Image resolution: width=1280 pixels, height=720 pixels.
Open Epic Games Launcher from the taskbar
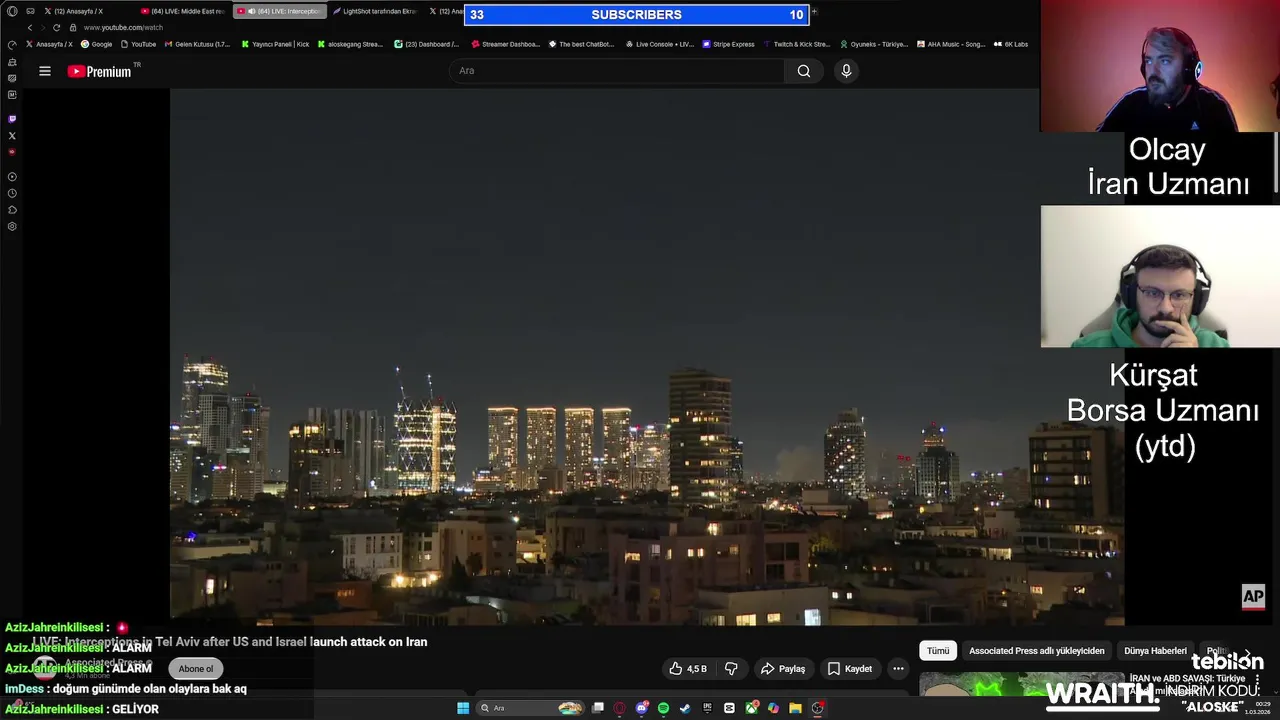(x=707, y=708)
